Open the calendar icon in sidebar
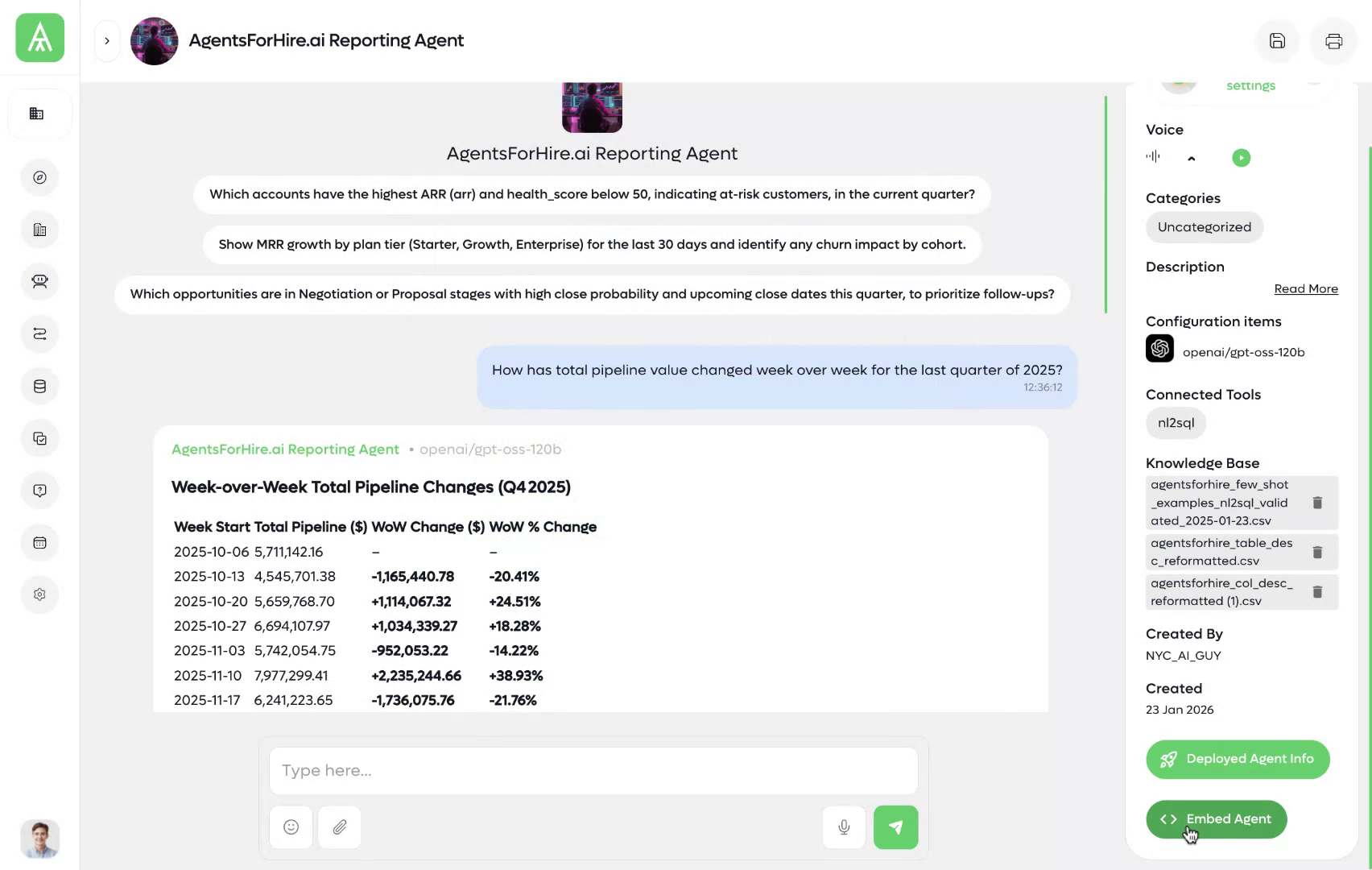The image size is (1372, 870). click(x=39, y=543)
